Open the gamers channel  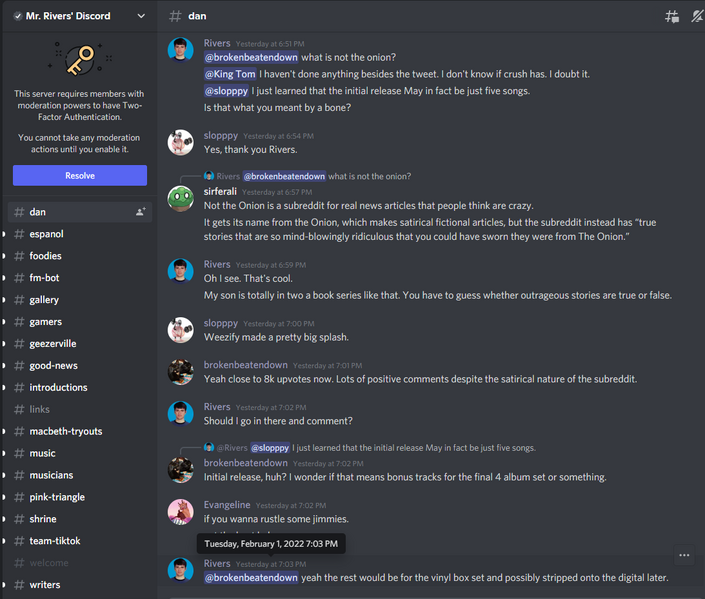pyautogui.click(x=46, y=322)
